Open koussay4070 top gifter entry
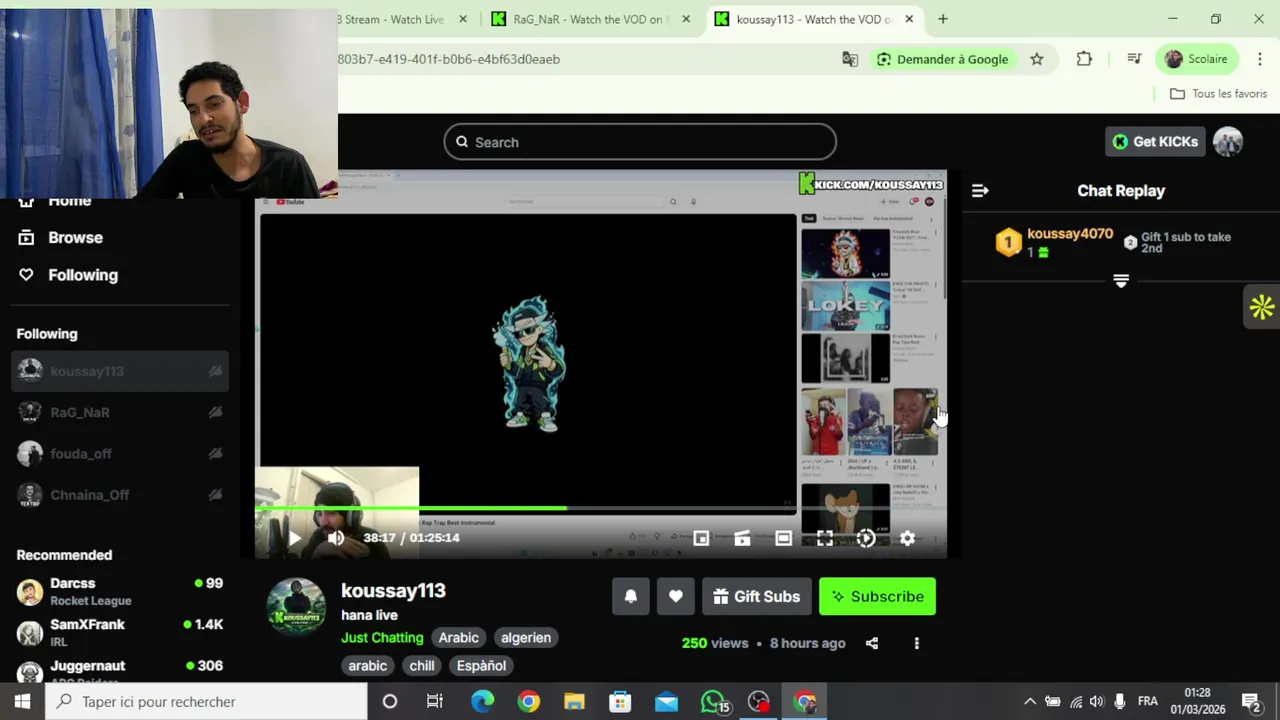The image size is (1280, 720). (1056, 242)
